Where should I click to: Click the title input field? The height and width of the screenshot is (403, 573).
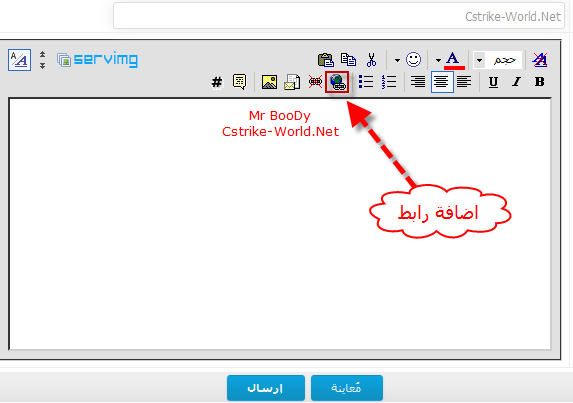pos(339,15)
